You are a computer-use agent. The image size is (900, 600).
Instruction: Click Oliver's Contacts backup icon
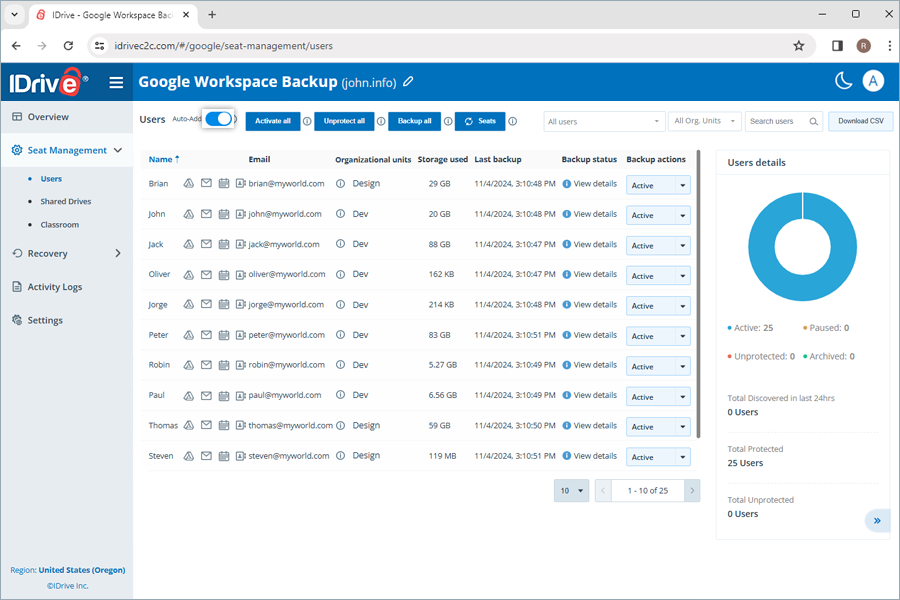pyautogui.click(x=240, y=274)
